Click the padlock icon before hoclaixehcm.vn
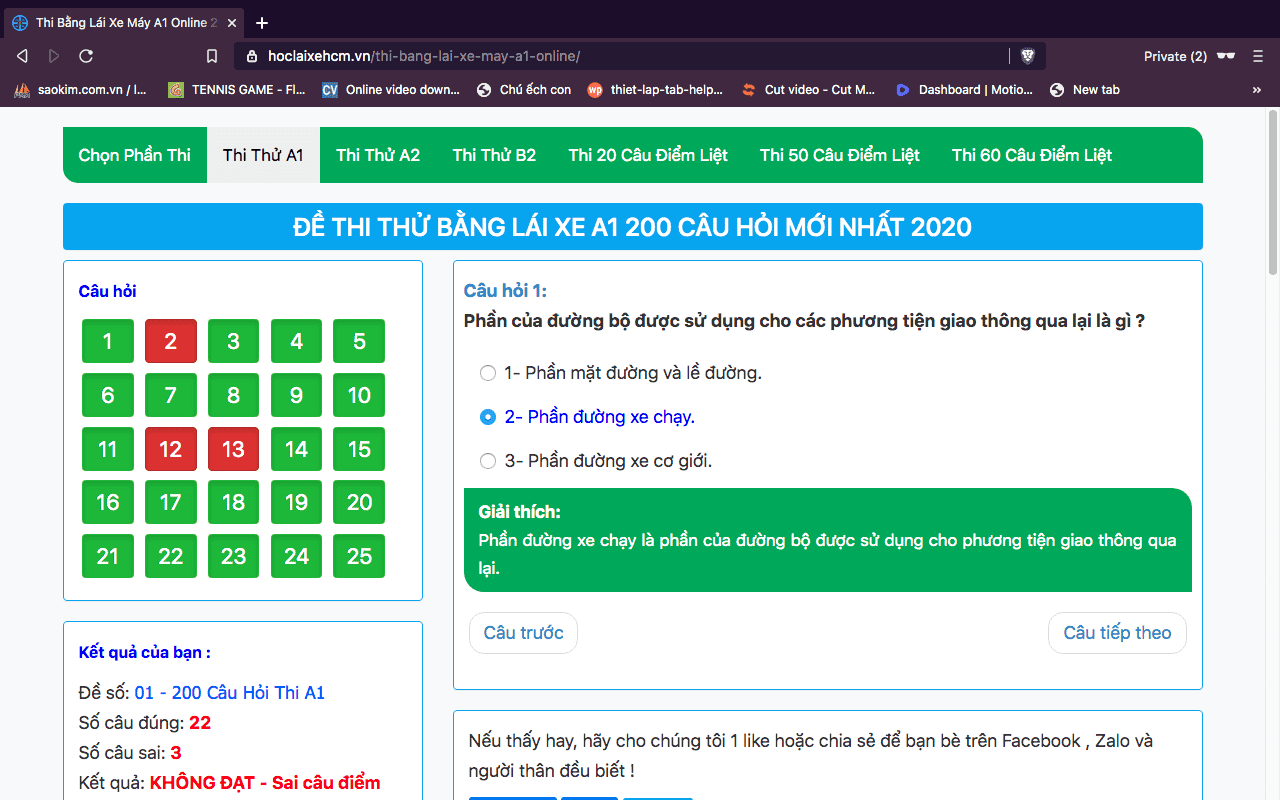This screenshot has width=1280, height=800. click(252, 56)
